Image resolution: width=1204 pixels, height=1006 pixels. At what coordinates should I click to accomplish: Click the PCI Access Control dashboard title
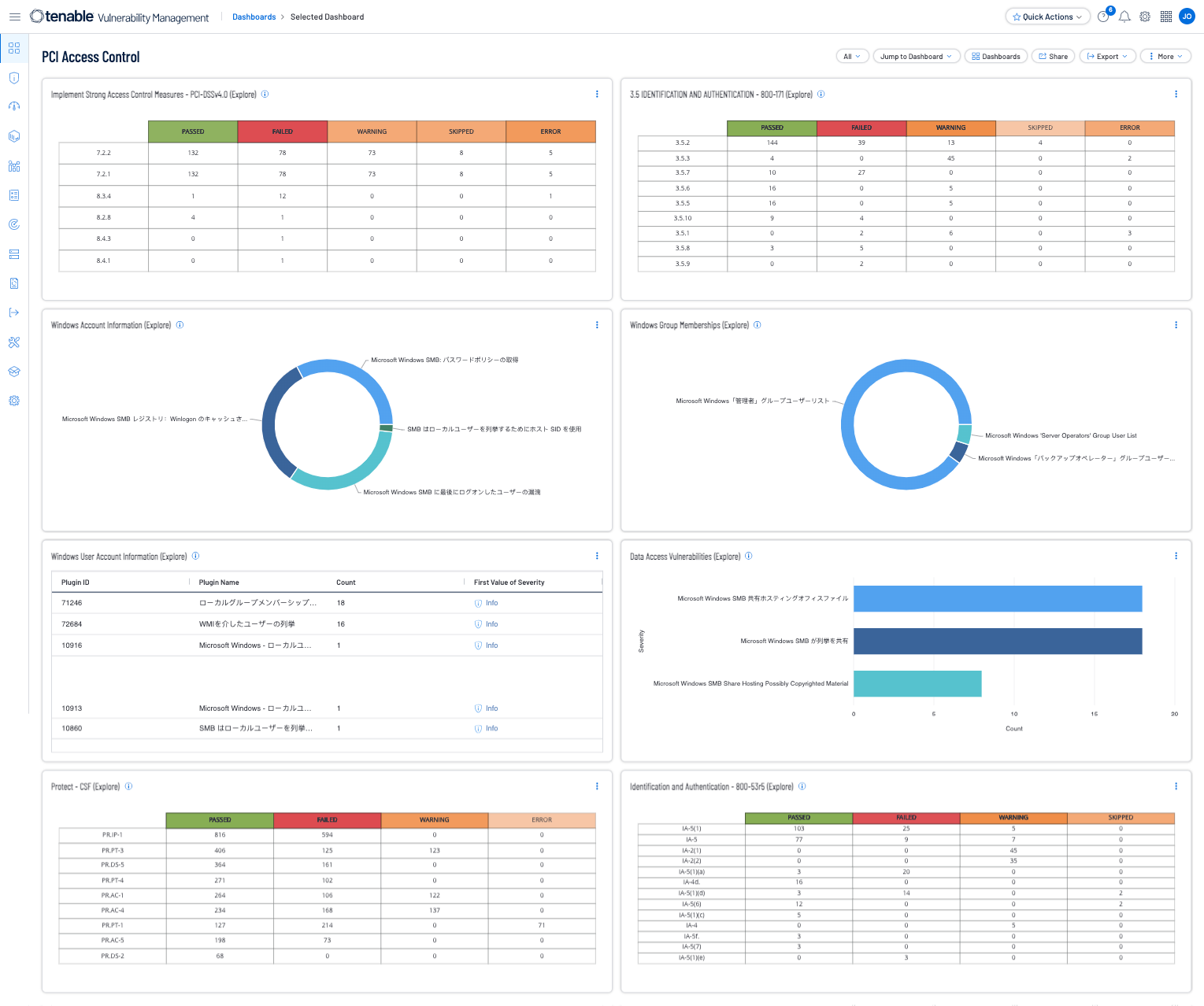[91, 57]
